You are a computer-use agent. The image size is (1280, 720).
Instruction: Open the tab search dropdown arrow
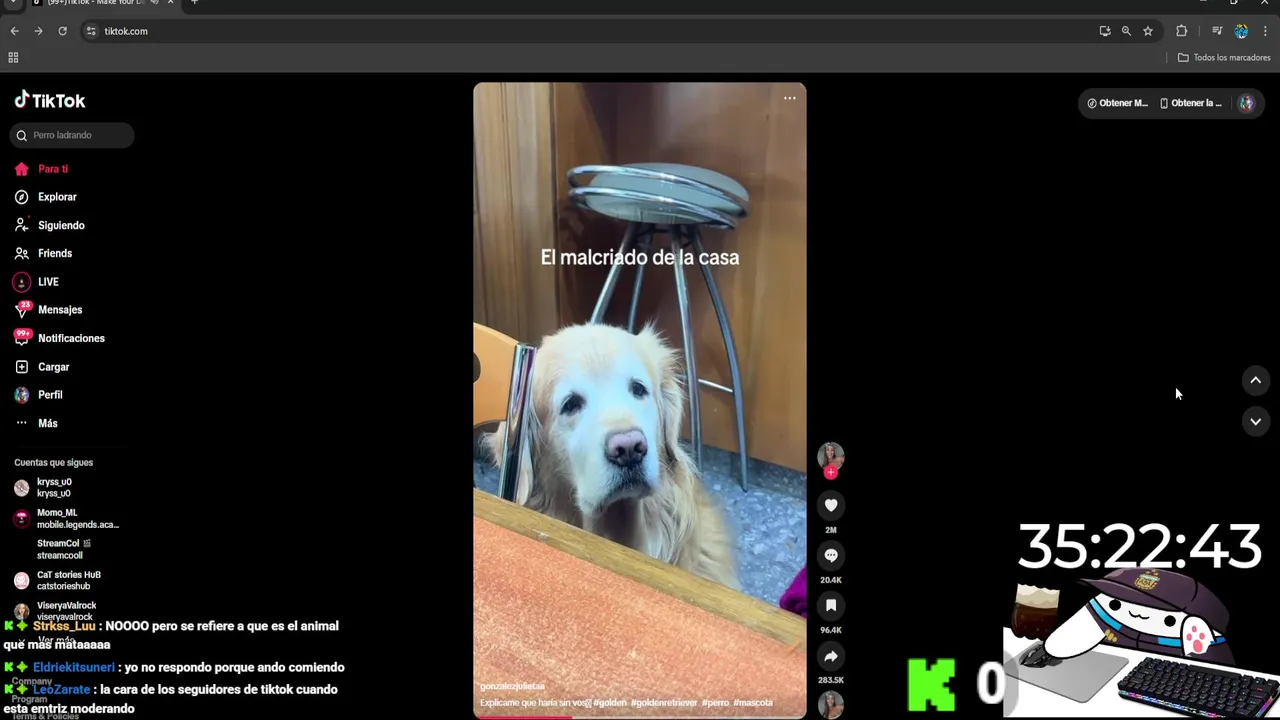pos(12,3)
